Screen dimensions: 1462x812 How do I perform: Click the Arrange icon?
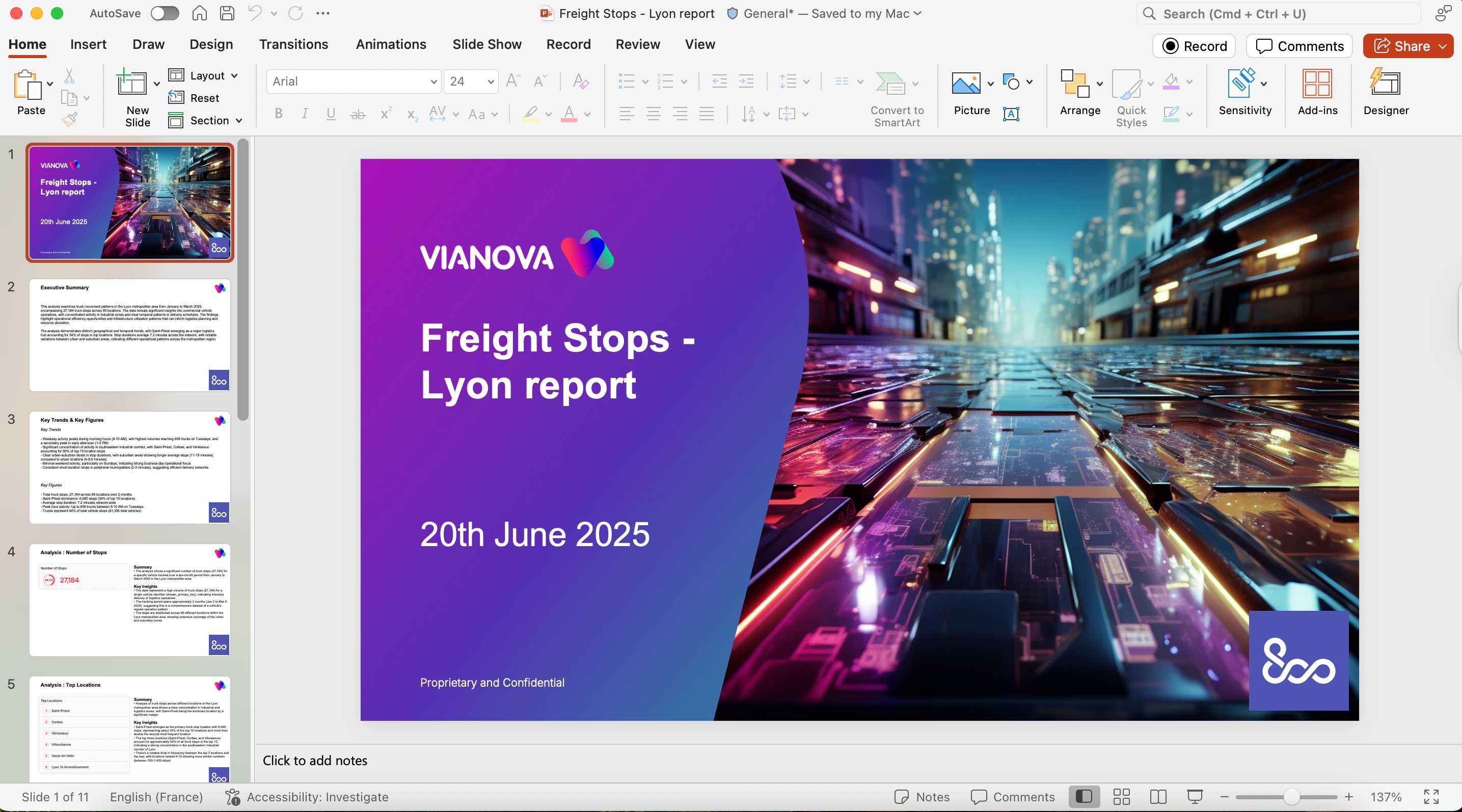(x=1075, y=83)
